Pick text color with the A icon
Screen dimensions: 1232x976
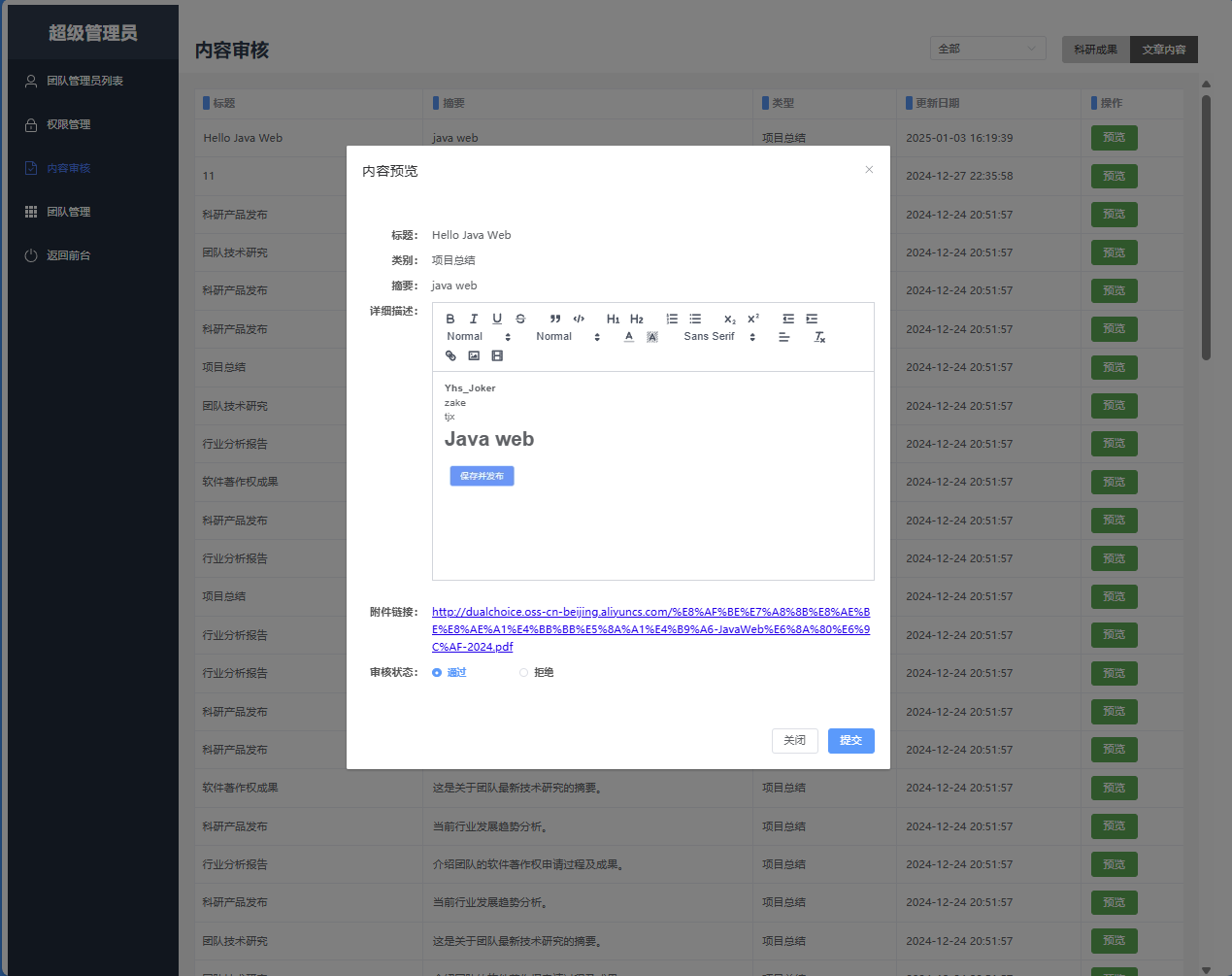pyautogui.click(x=629, y=337)
